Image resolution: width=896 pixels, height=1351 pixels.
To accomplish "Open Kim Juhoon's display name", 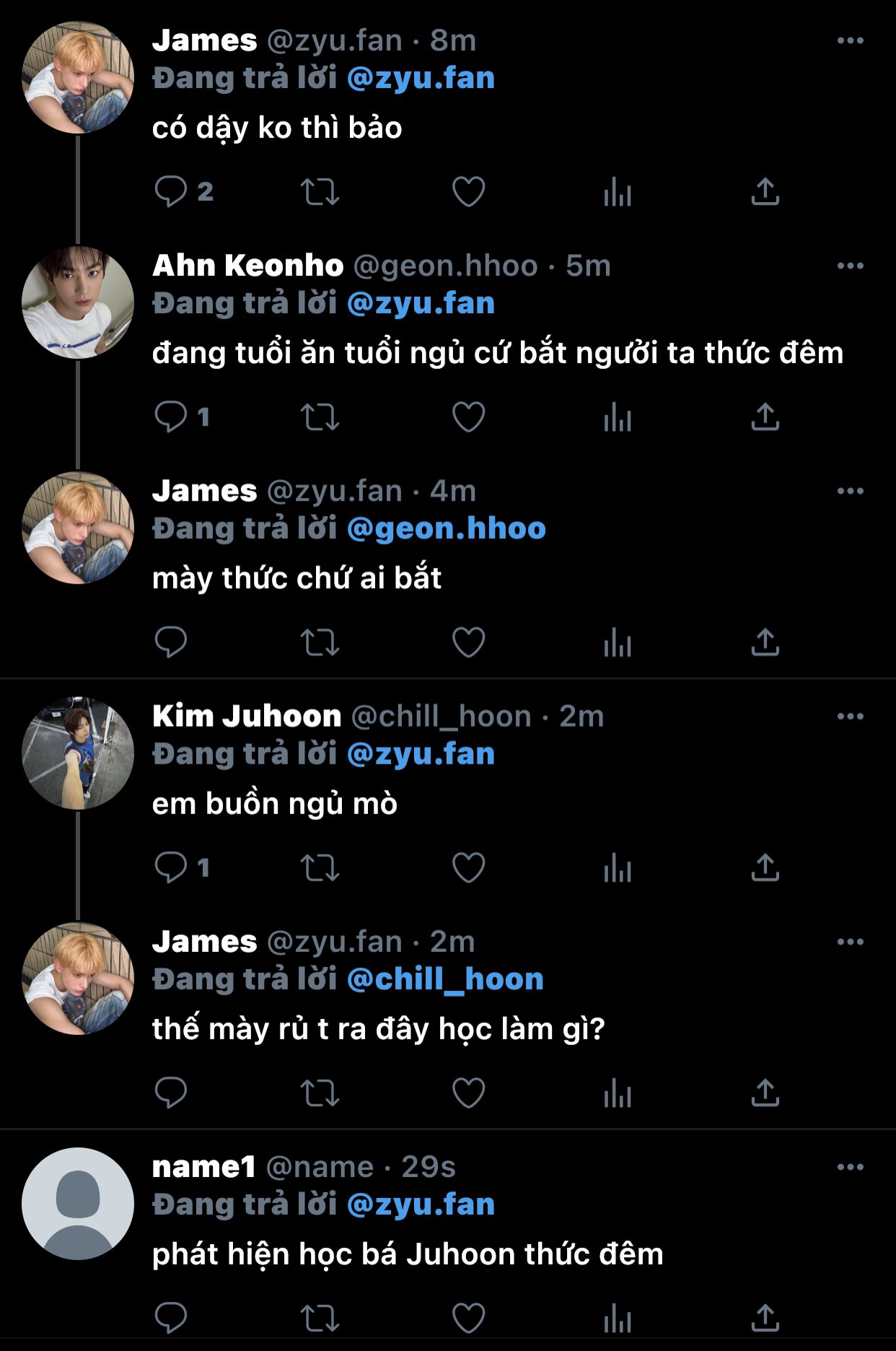I will pyautogui.click(x=247, y=717).
